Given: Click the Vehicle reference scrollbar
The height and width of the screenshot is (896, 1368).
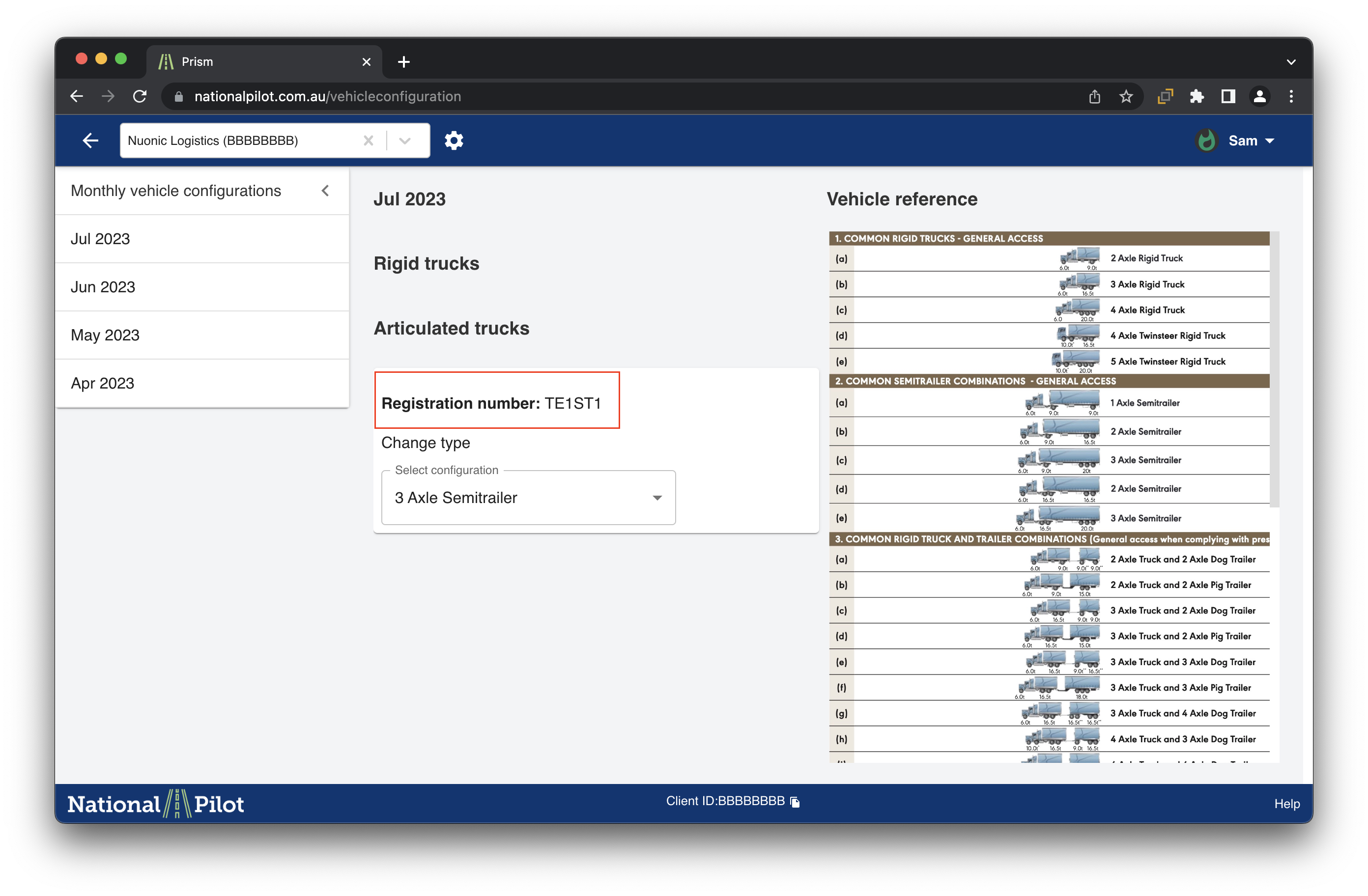Looking at the screenshot, I should tap(1274, 370).
